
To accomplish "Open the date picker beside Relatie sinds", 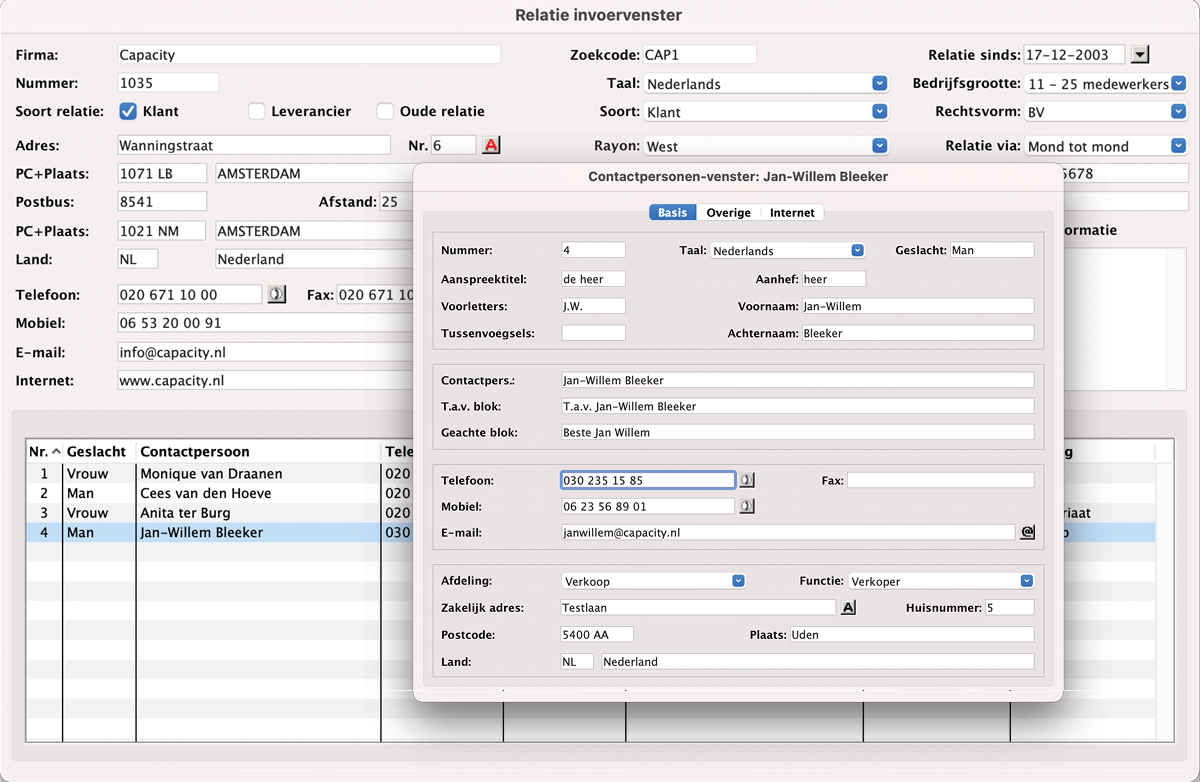I will (x=1142, y=55).
